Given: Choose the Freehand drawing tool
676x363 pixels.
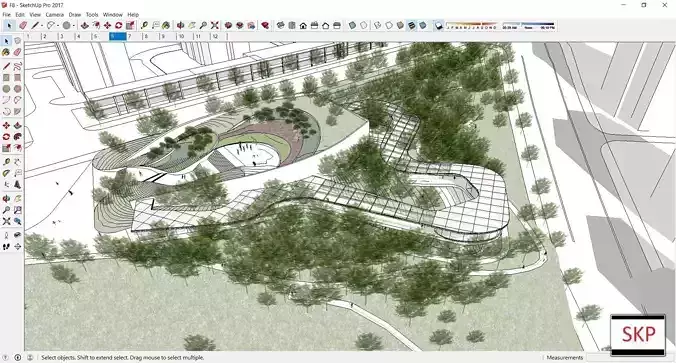Looking at the screenshot, I should coord(17,66).
